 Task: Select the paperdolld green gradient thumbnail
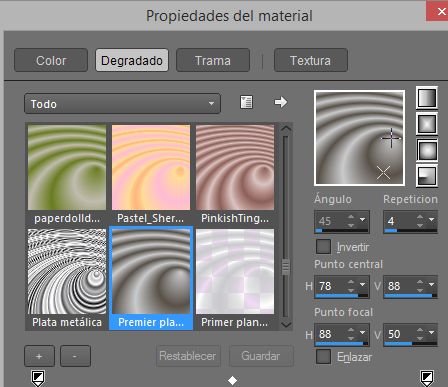[x=67, y=167]
